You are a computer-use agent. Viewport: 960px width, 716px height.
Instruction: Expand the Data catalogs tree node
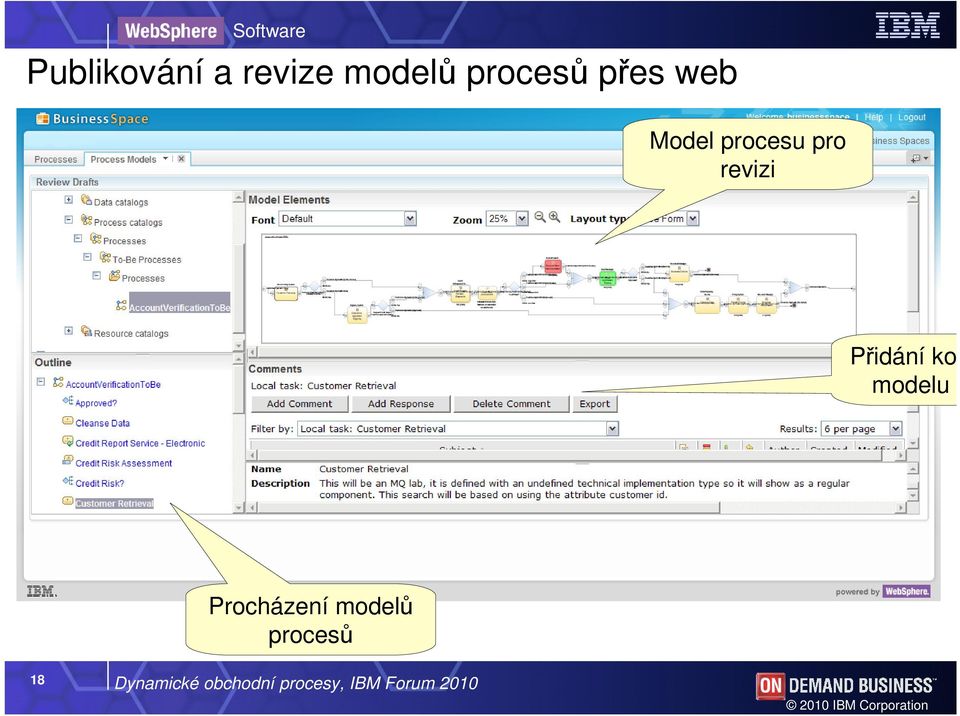(69, 200)
